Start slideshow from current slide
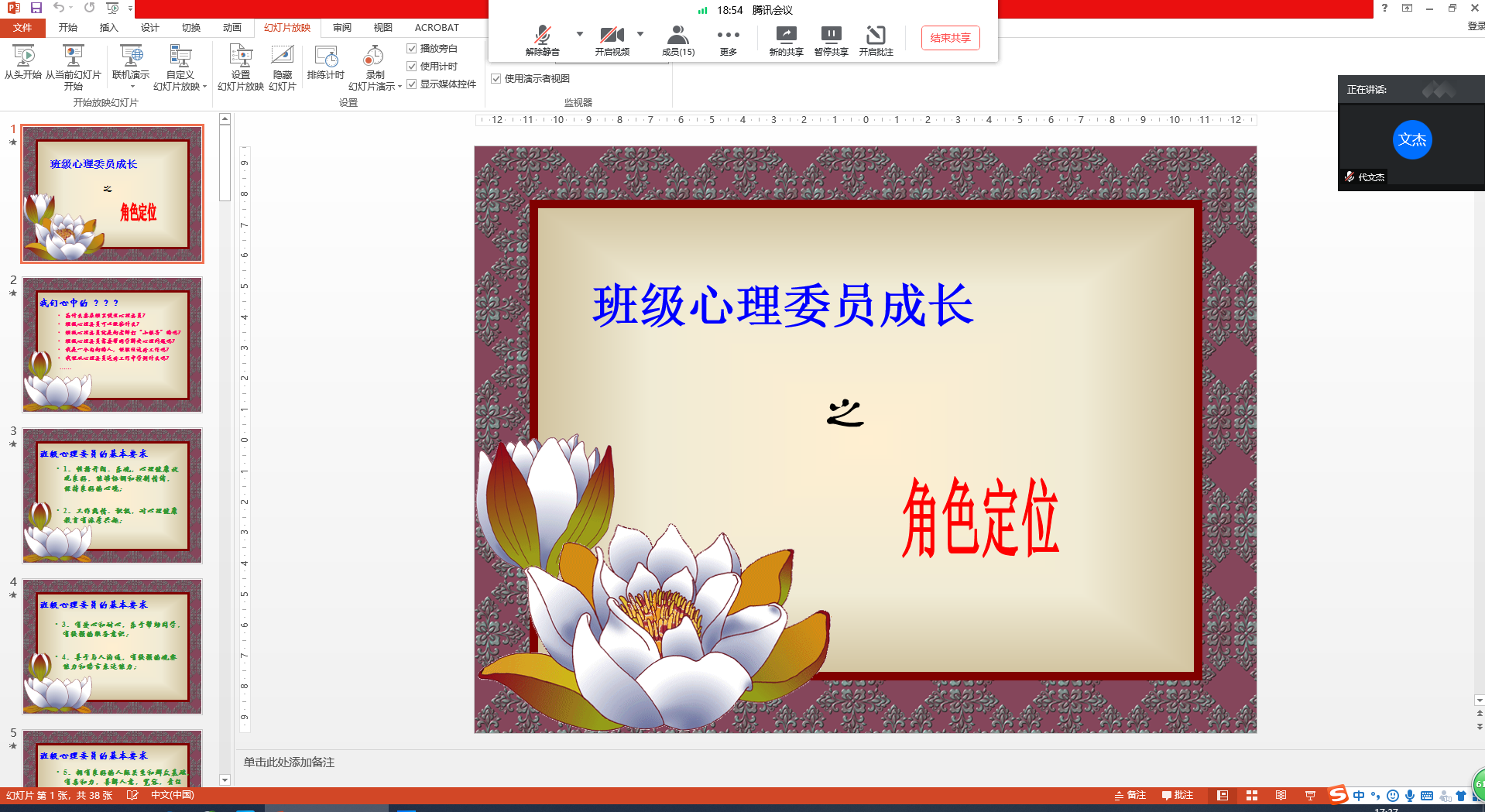 74,67
